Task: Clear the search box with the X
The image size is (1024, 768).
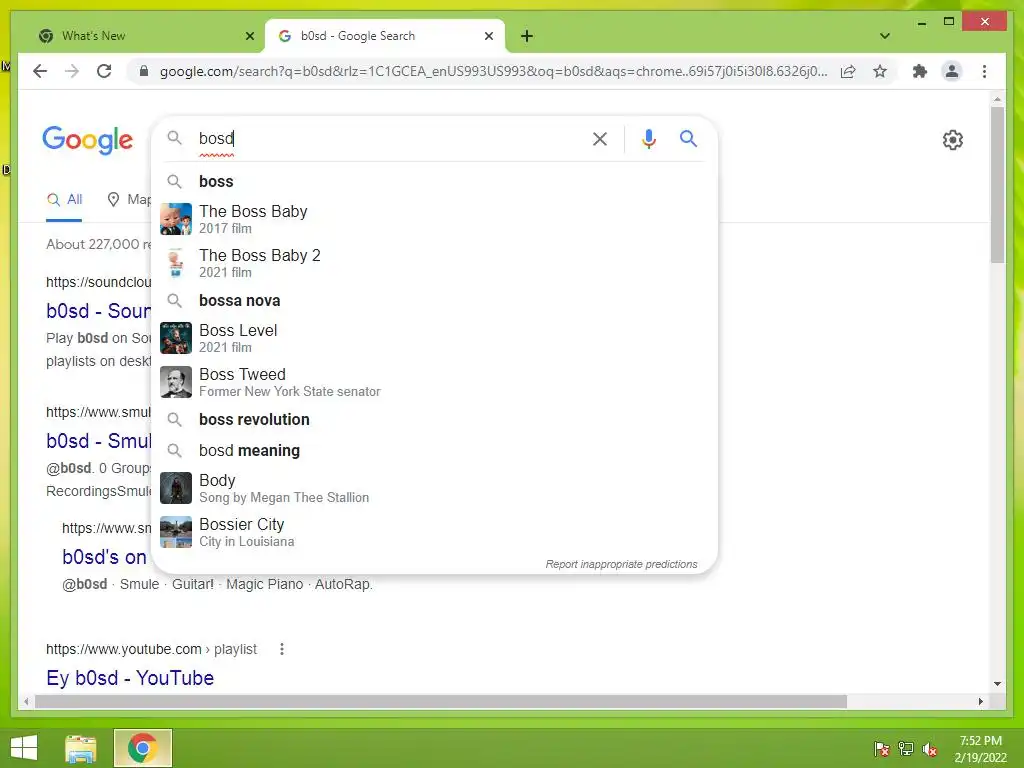Action: coord(600,139)
